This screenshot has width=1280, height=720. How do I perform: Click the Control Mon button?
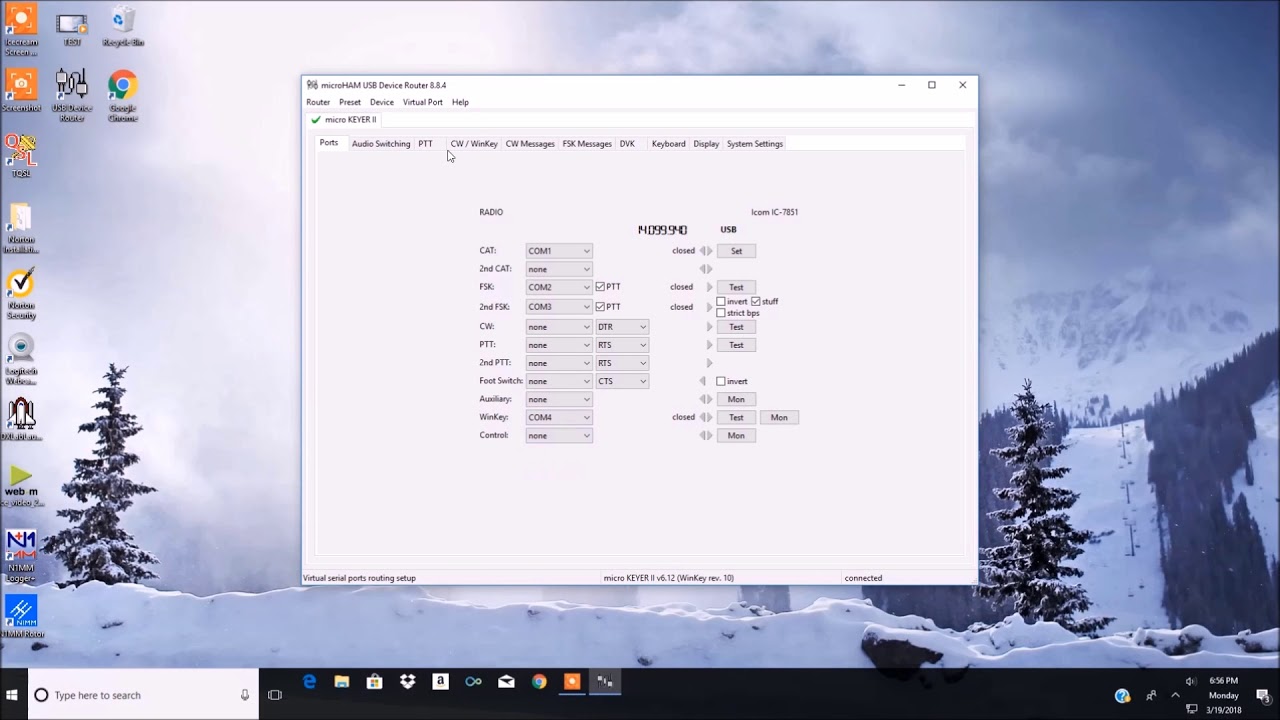[x=736, y=435]
